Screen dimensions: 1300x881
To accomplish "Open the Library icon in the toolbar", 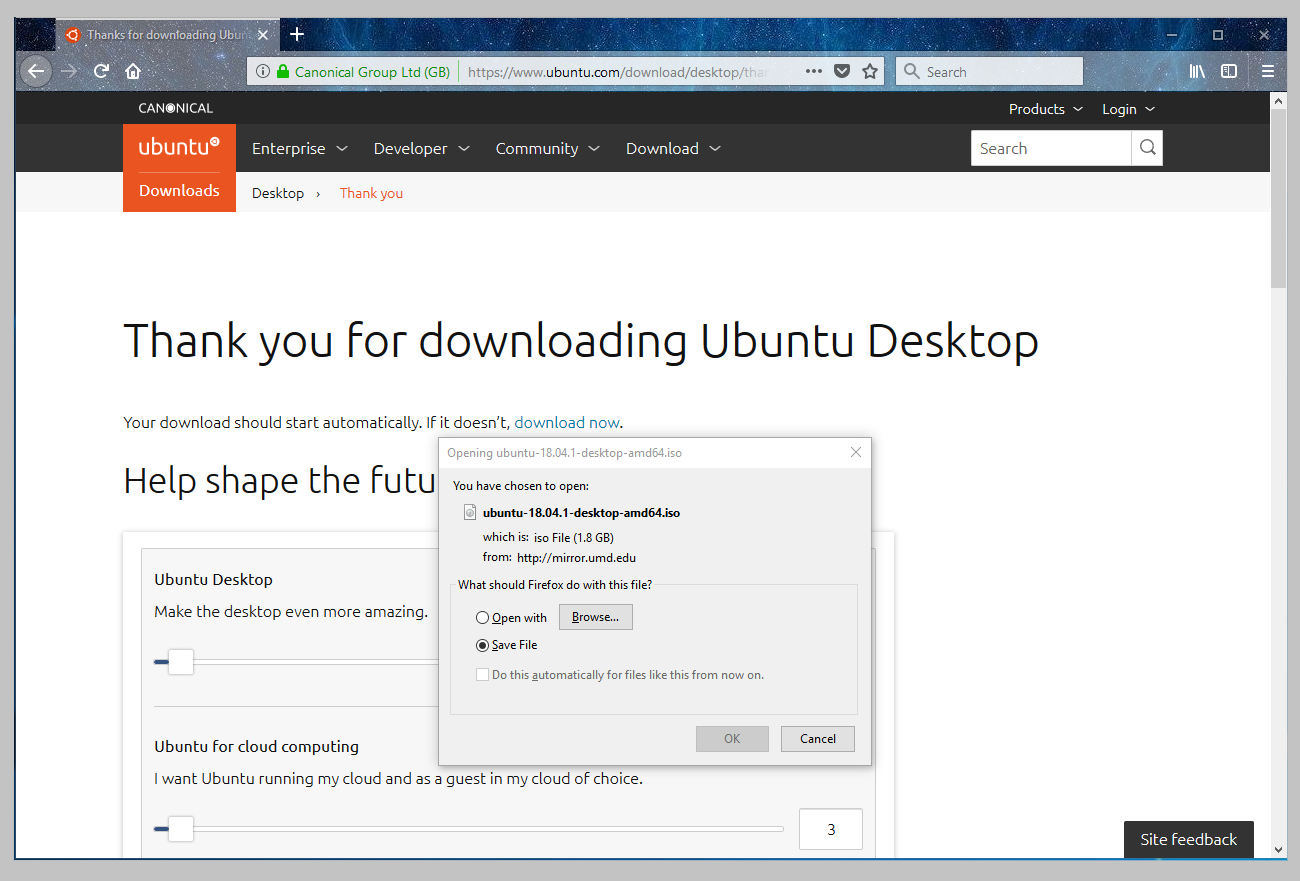I will 1197,71.
